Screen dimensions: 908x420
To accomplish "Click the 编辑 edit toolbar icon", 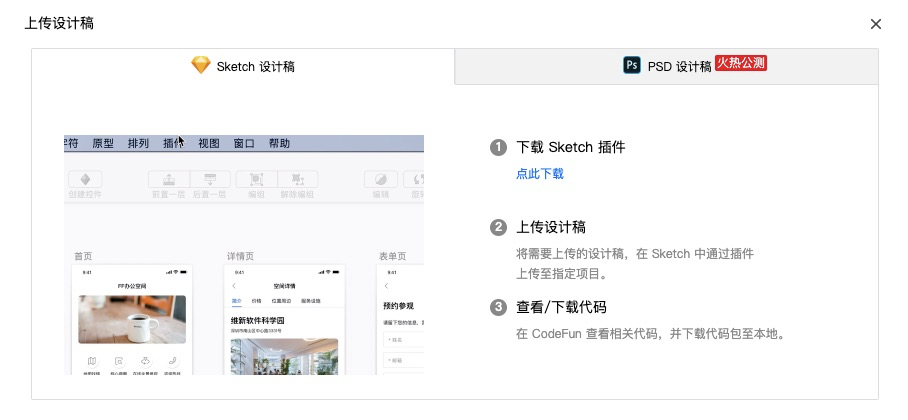I will pos(380,179).
